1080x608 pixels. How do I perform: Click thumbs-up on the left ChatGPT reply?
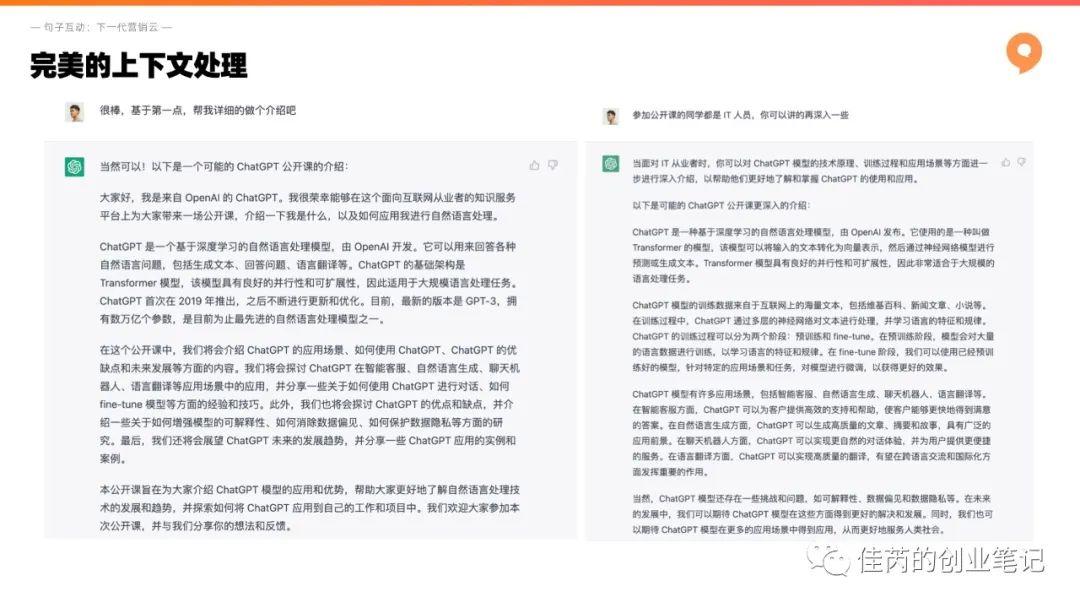534,165
